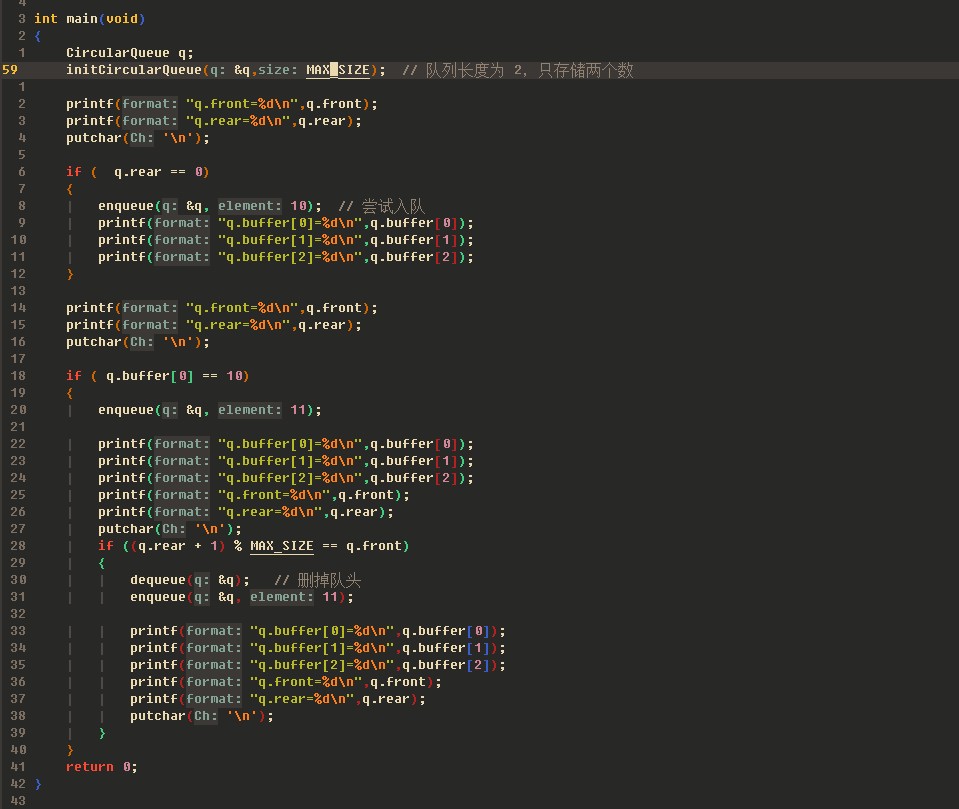Viewport: 959px width, 809px height.
Task: Click the putchar call on line 16
Action: pyautogui.click(x=138, y=342)
